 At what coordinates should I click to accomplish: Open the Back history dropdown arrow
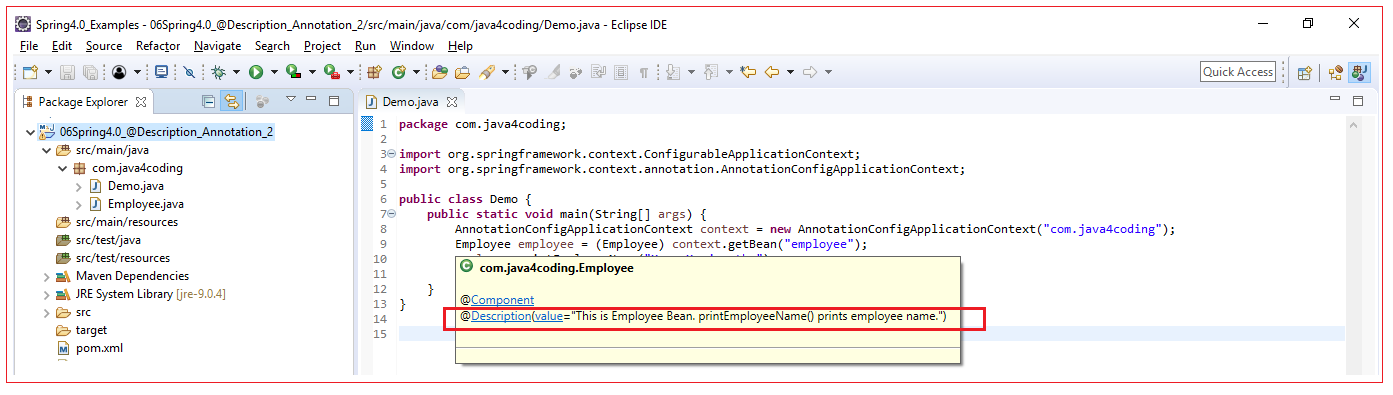(x=790, y=72)
